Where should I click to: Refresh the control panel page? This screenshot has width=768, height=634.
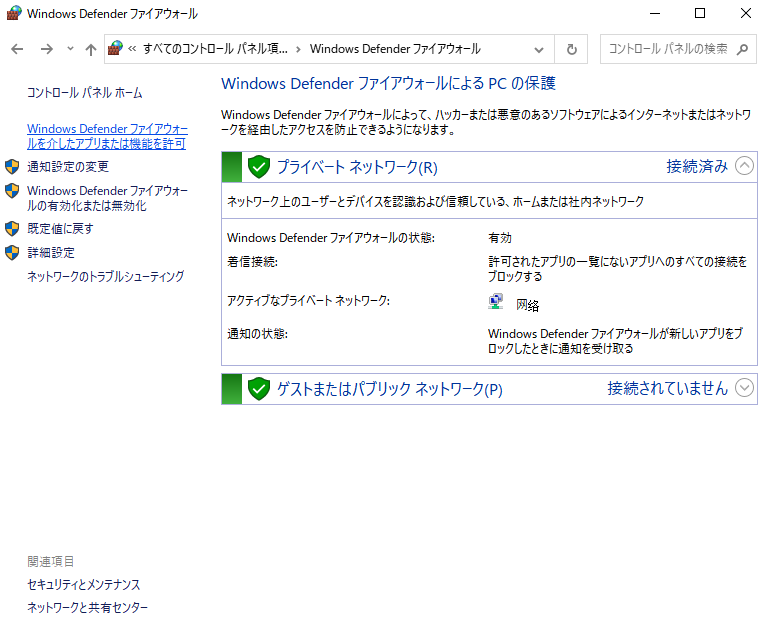tap(571, 49)
